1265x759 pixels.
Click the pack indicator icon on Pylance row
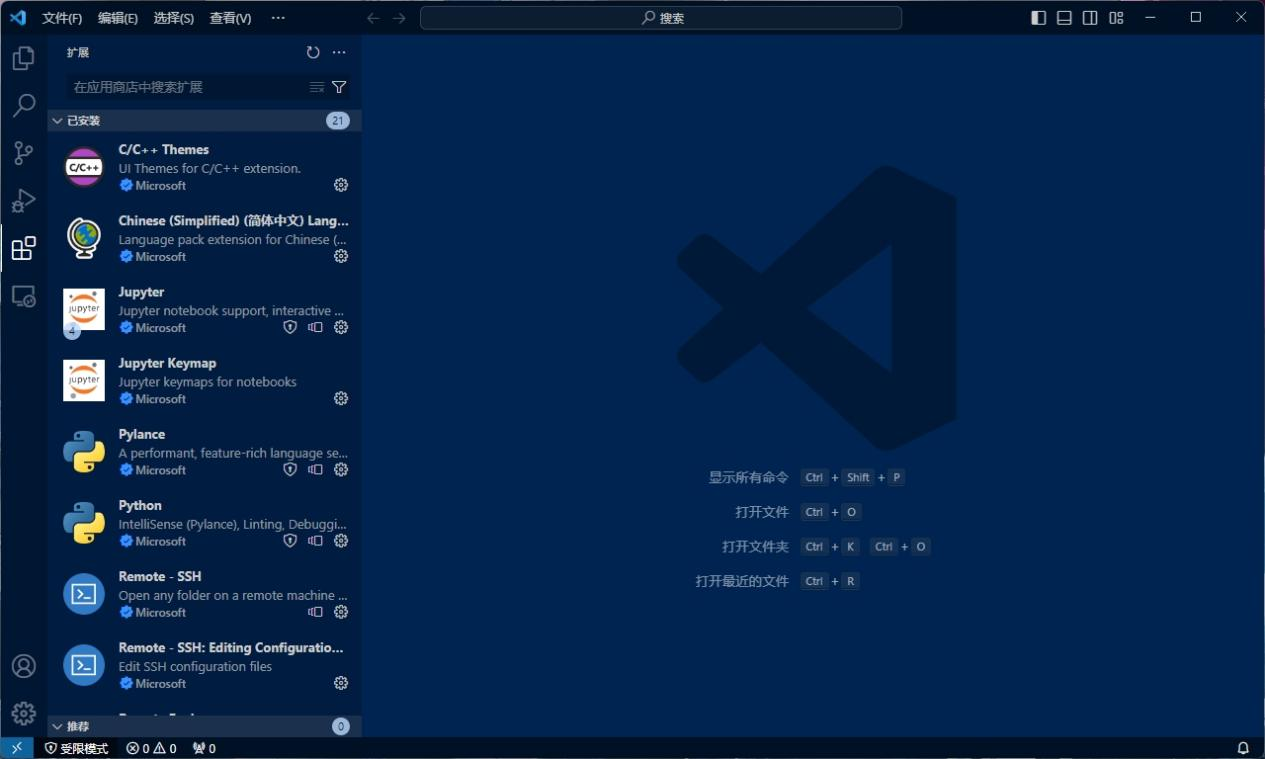315,469
